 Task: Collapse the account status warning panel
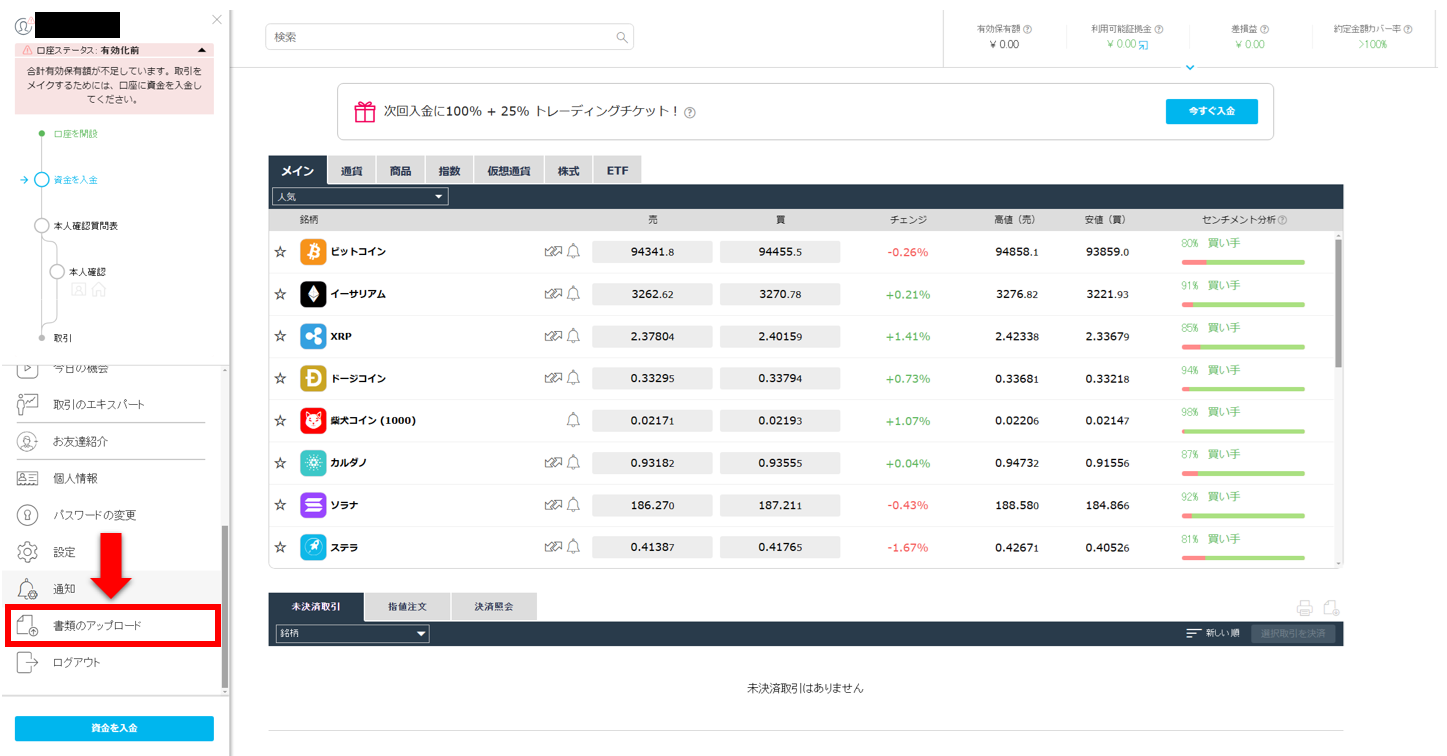tap(202, 50)
